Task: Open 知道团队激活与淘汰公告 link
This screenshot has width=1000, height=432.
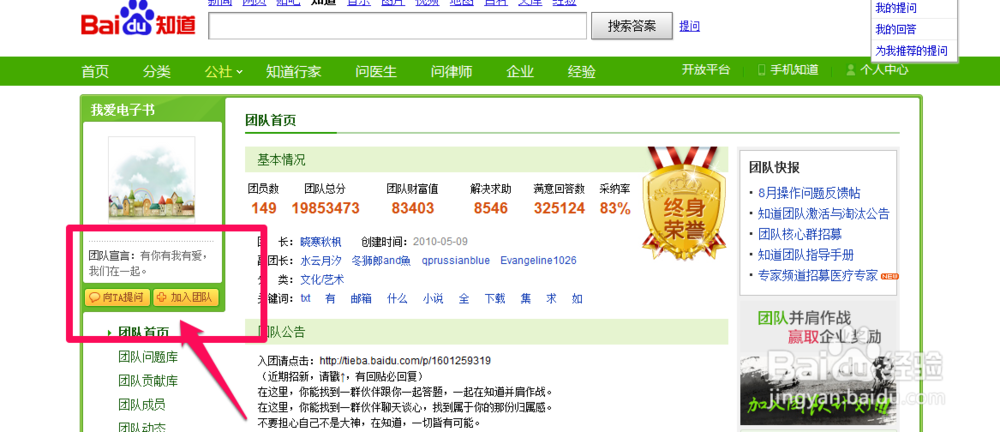Action: pos(823,214)
